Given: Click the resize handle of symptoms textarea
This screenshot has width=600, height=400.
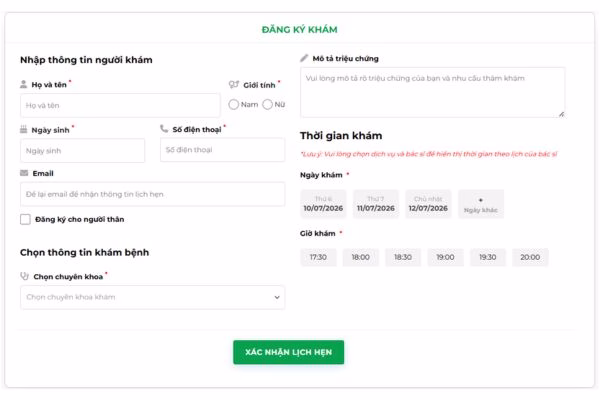Looking at the screenshot, I should (x=561, y=114).
